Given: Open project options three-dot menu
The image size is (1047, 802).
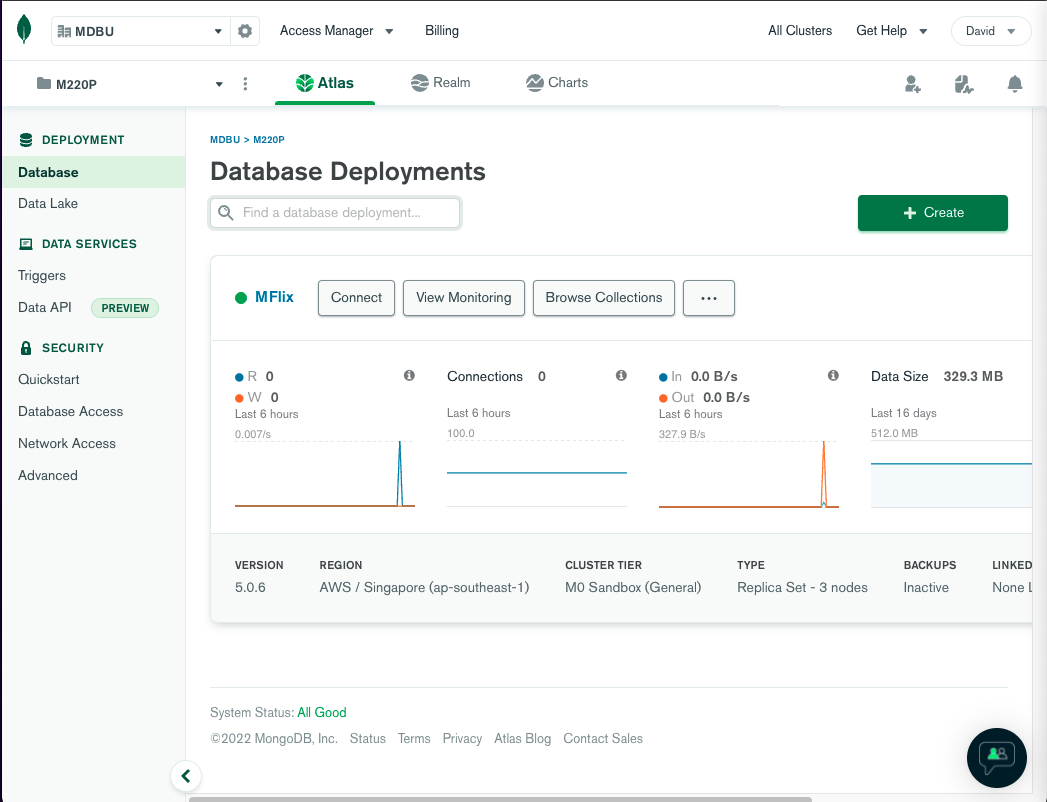Looking at the screenshot, I should pos(246,84).
